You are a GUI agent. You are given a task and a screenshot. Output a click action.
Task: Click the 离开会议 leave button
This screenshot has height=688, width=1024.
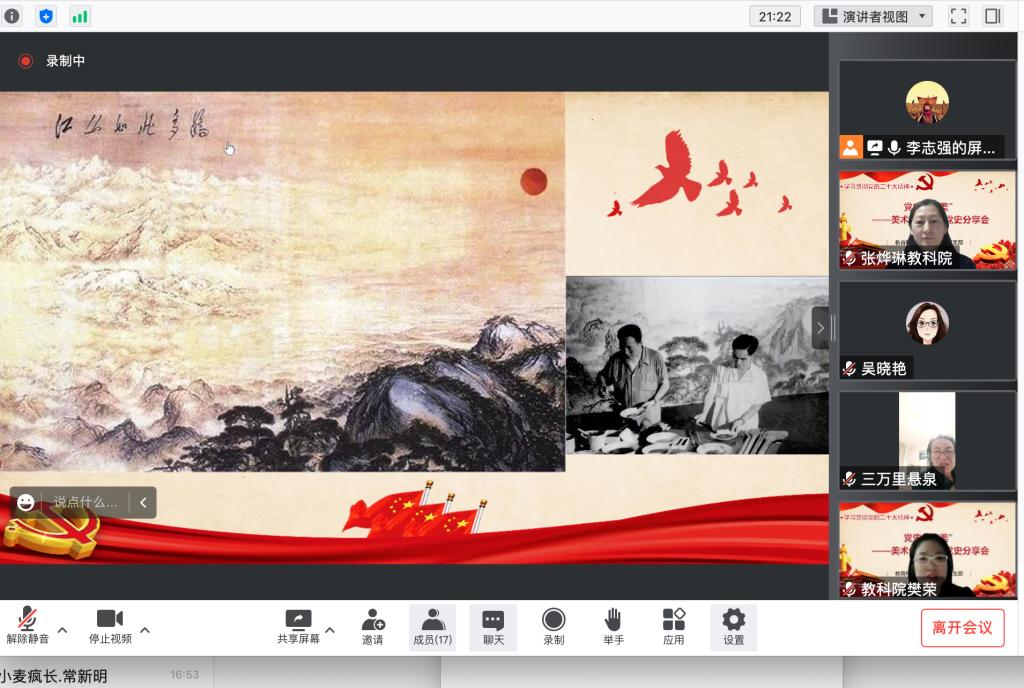[962, 627]
